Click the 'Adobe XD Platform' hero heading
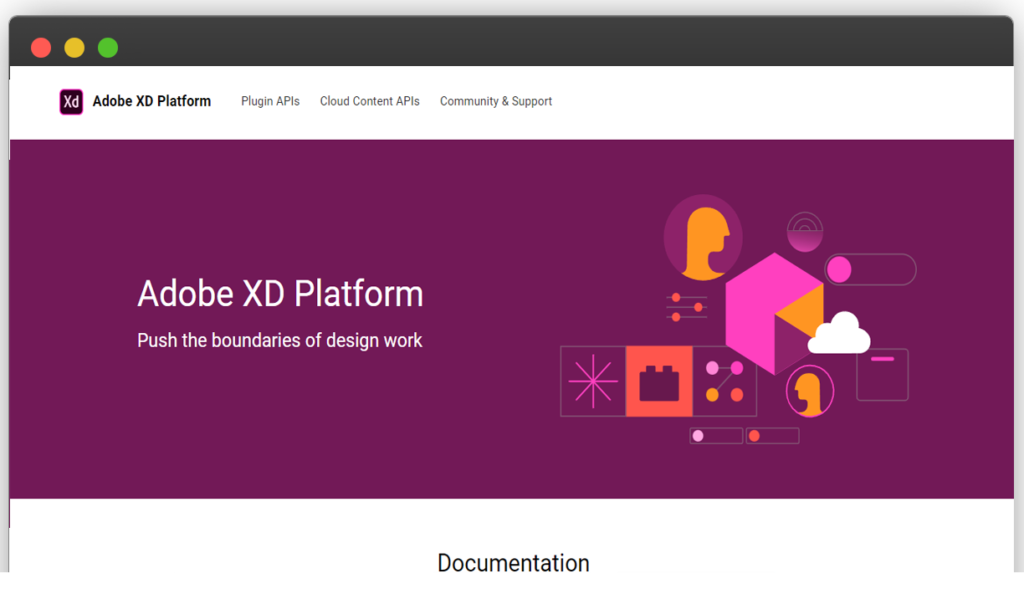1024x594 pixels. pyautogui.click(x=280, y=294)
